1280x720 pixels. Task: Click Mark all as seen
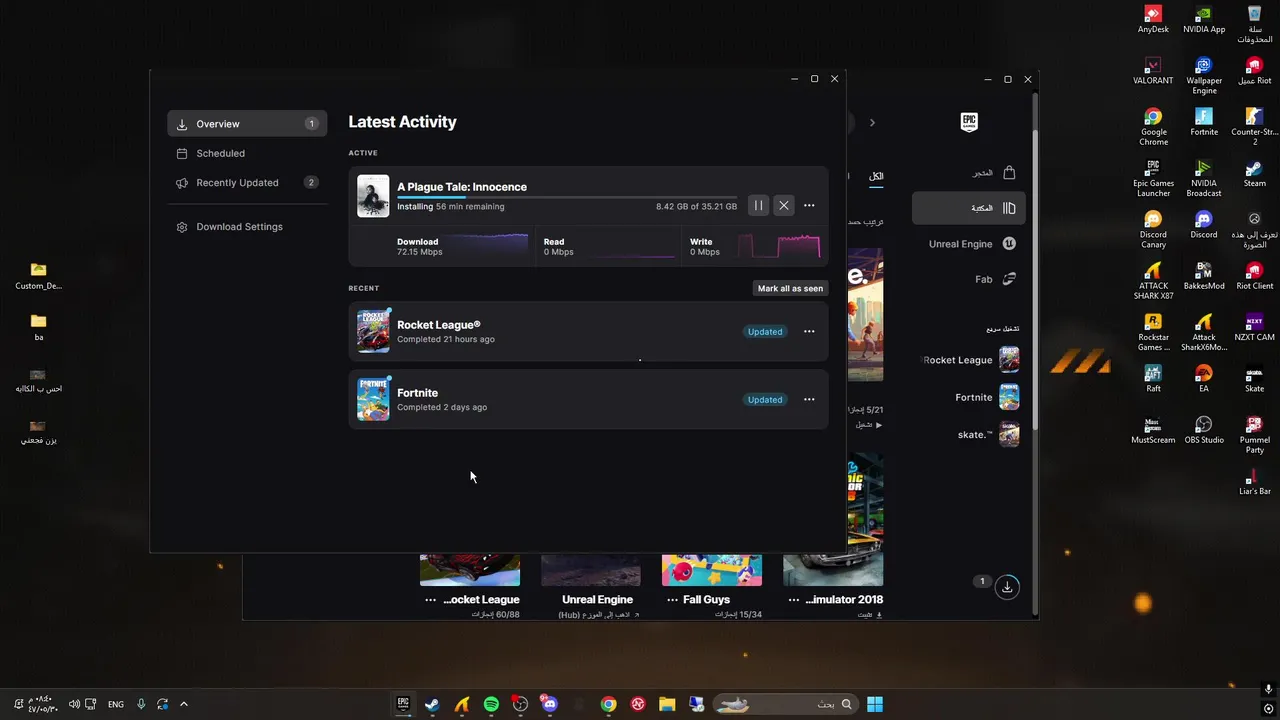pos(790,288)
